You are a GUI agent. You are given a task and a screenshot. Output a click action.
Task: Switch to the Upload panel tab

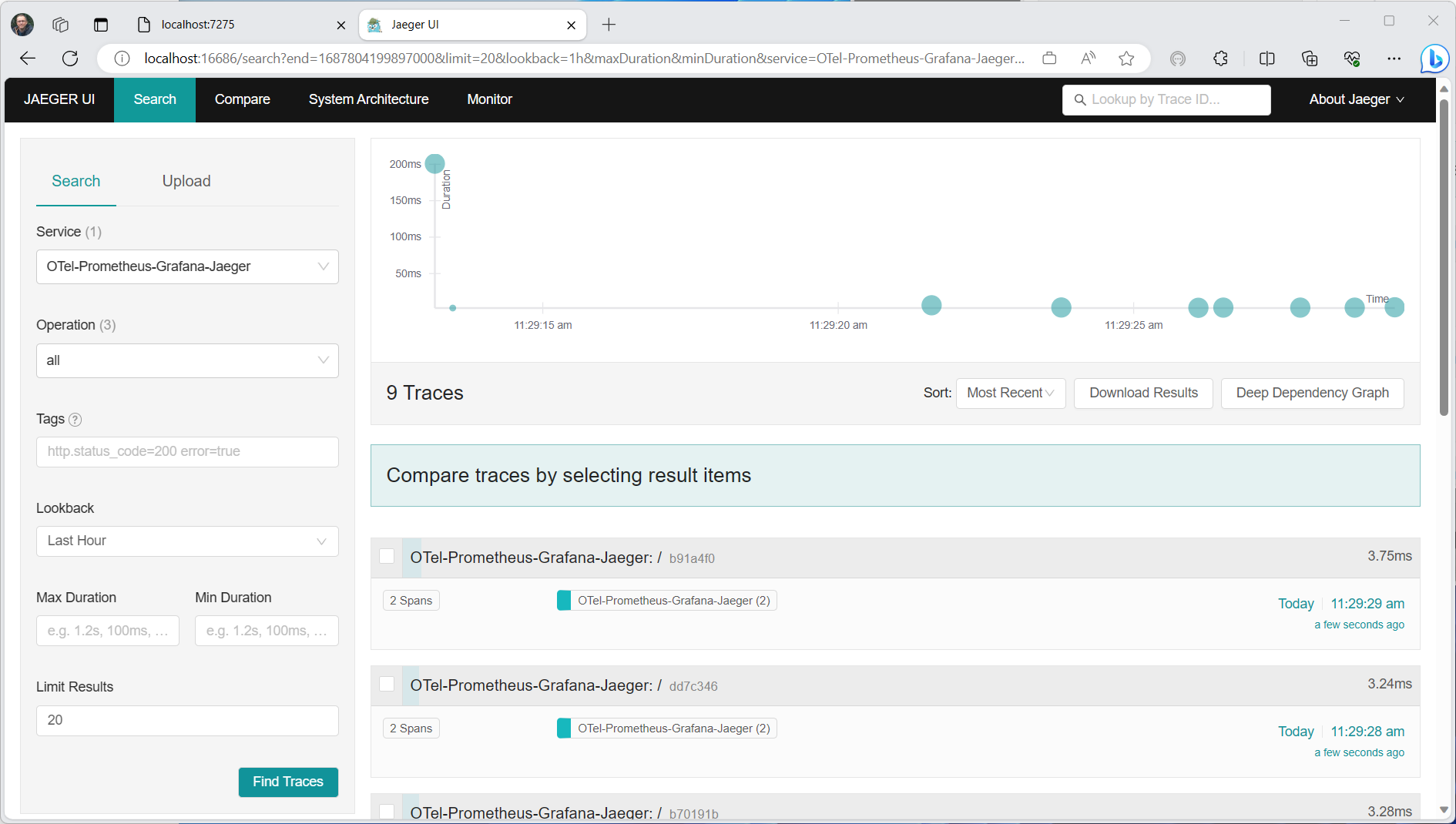[x=186, y=181]
